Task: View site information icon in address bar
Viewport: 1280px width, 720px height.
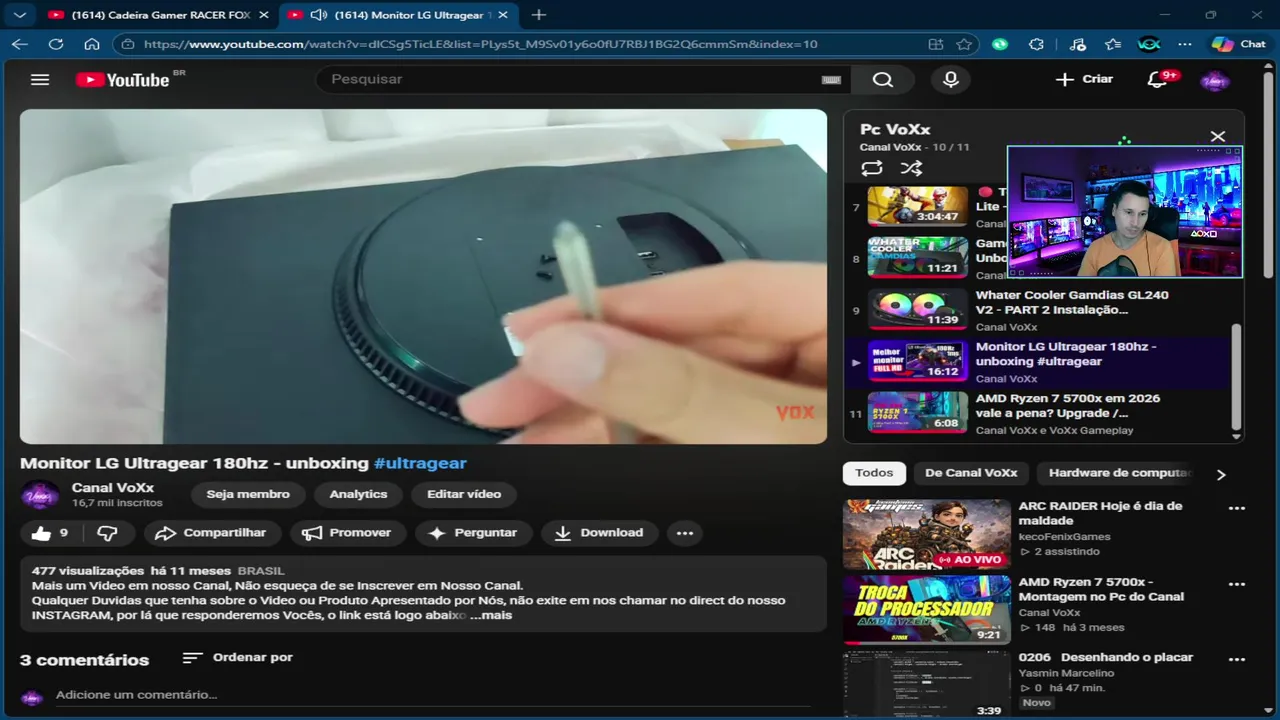Action: (x=128, y=44)
